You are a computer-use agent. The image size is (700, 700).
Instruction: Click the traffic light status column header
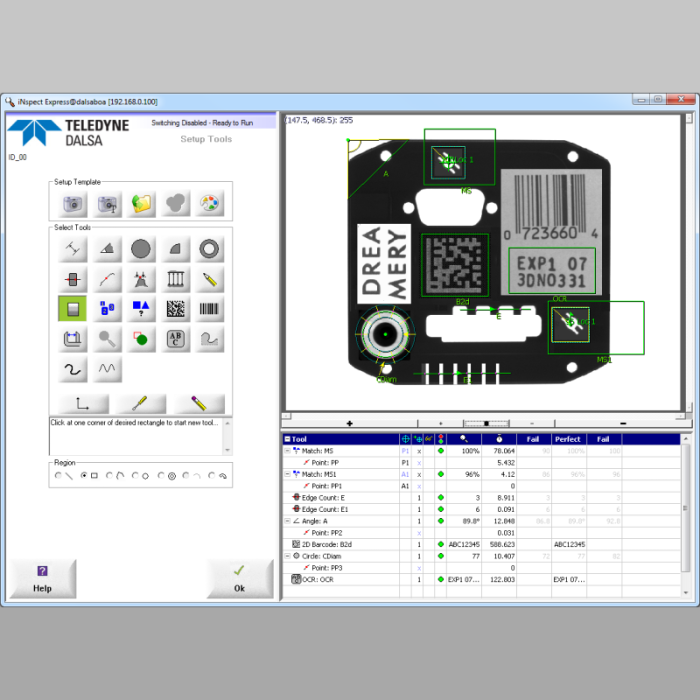441,439
